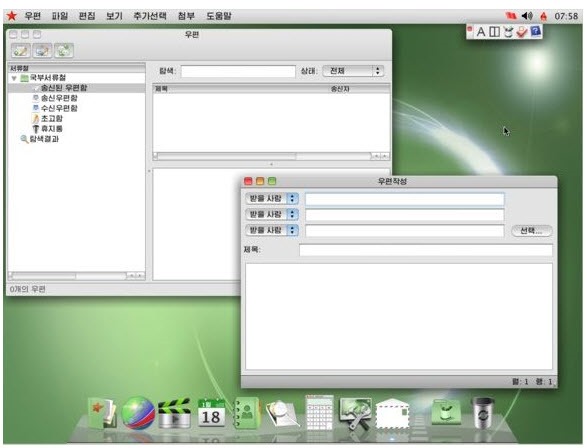The image size is (587, 448).
Task: Select 국부서류철 in folder tree
Action: (x=48, y=78)
